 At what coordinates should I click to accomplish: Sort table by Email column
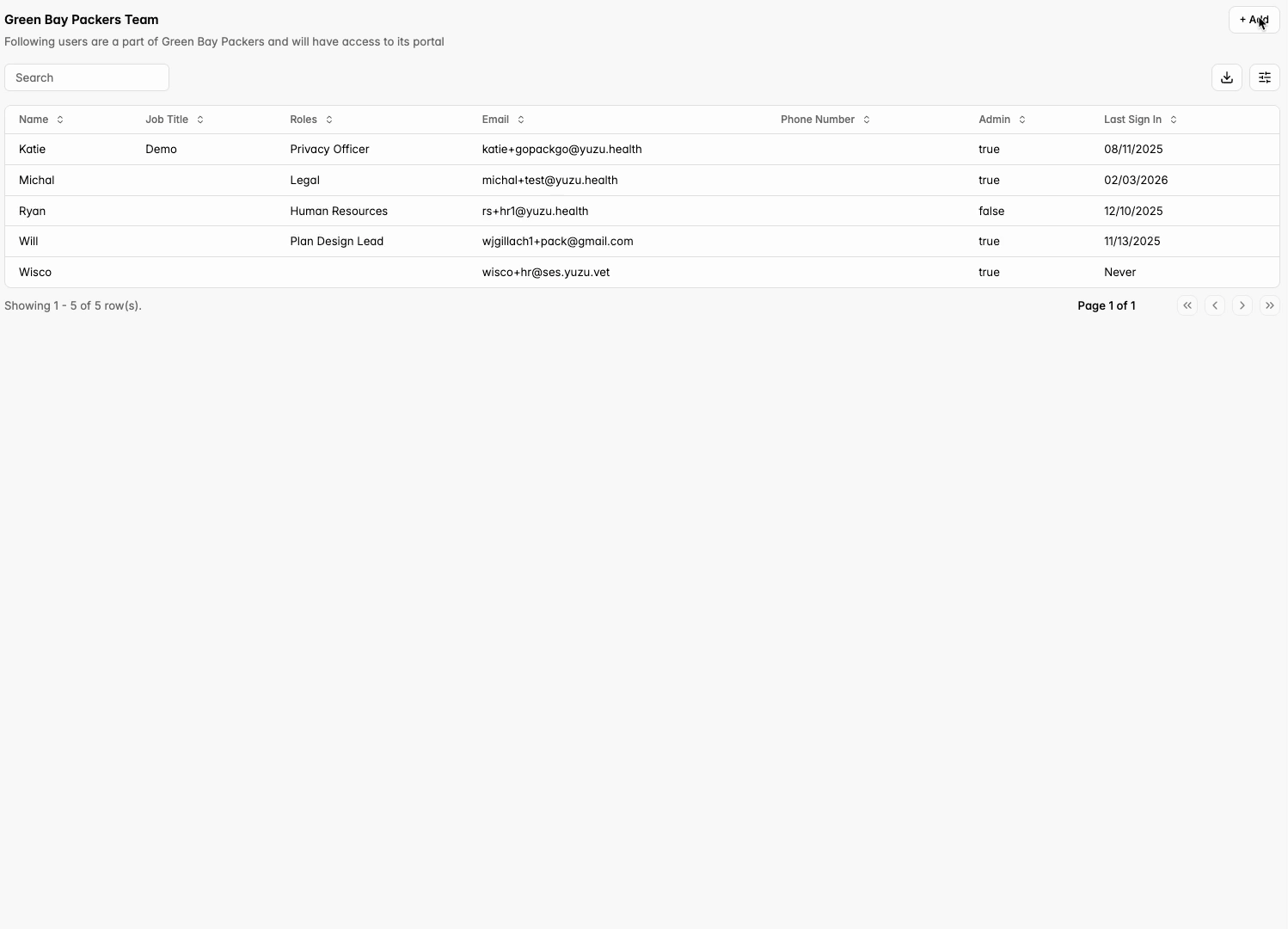[503, 120]
